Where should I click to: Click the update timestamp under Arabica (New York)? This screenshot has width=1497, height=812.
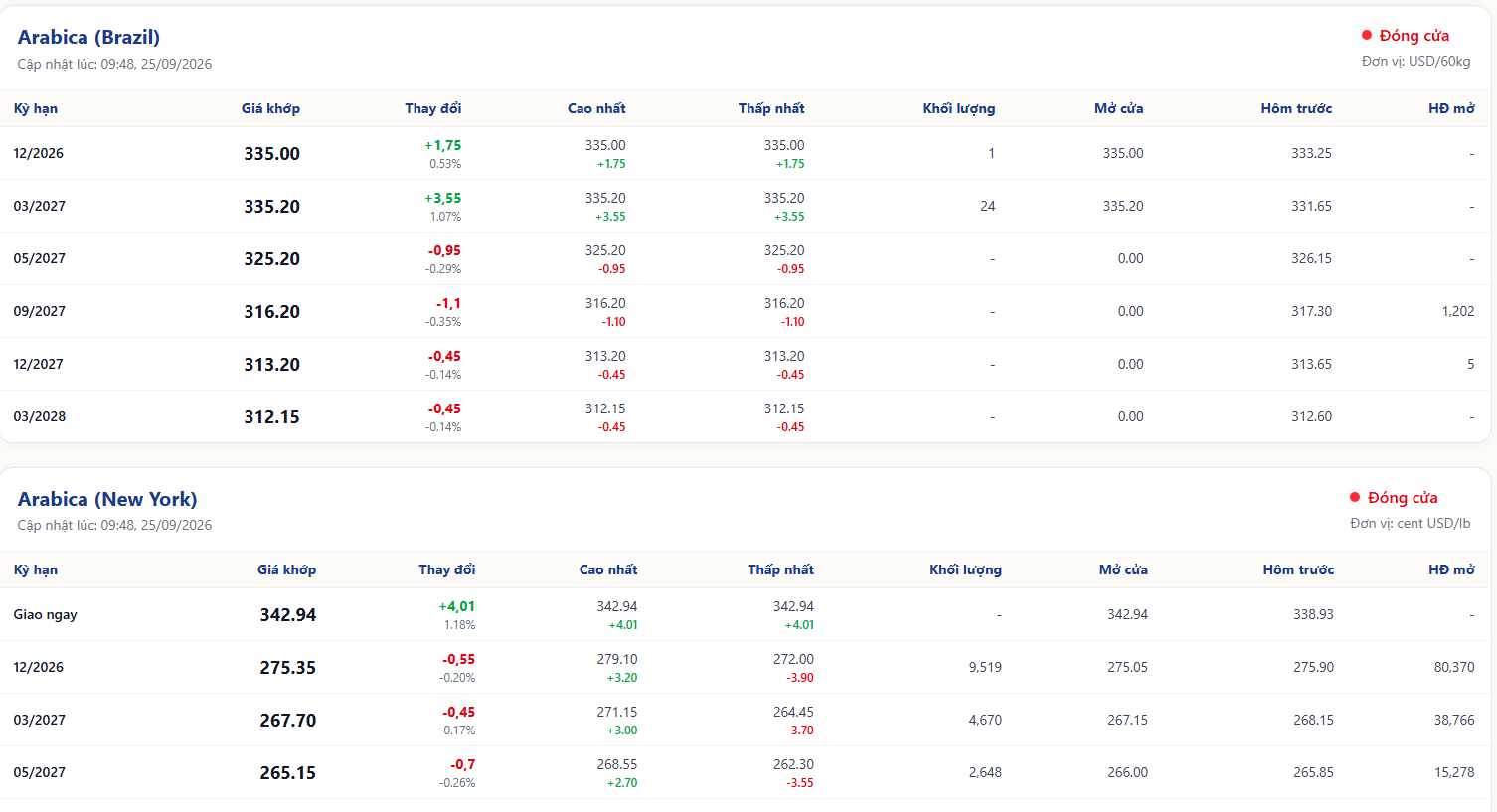114,525
